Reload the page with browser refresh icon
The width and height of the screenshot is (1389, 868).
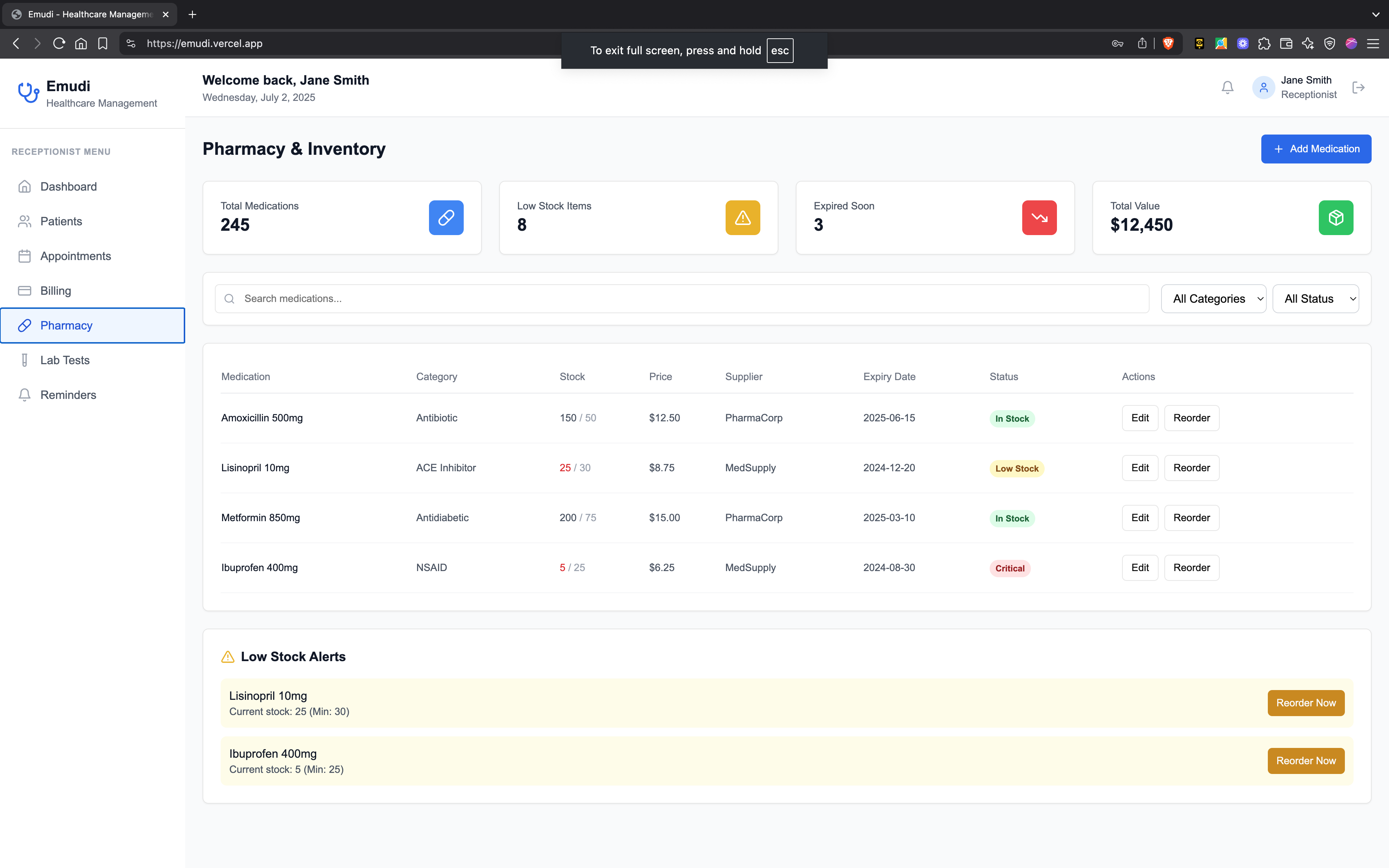[59, 44]
